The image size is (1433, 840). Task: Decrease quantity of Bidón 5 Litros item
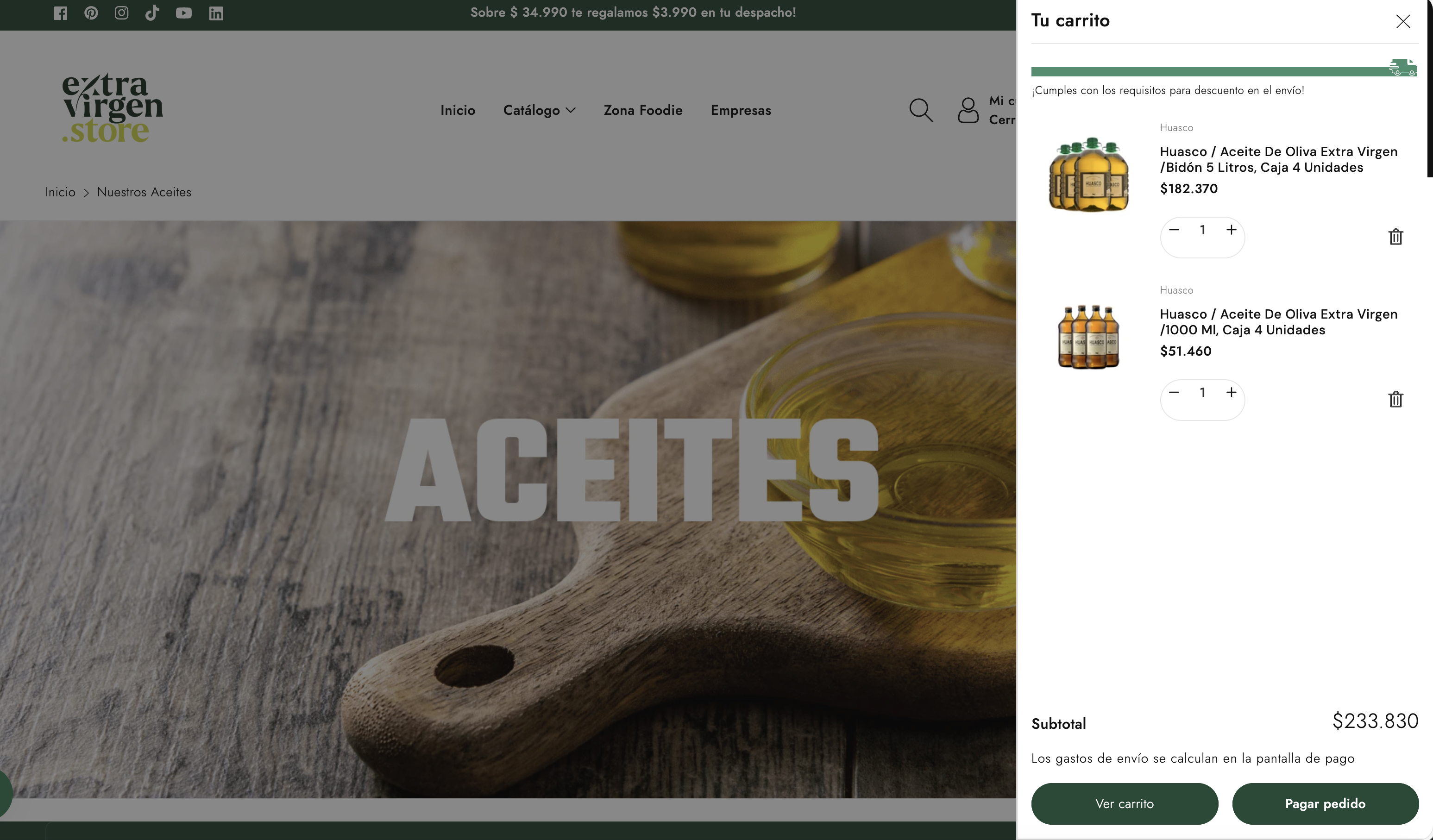[x=1174, y=230]
